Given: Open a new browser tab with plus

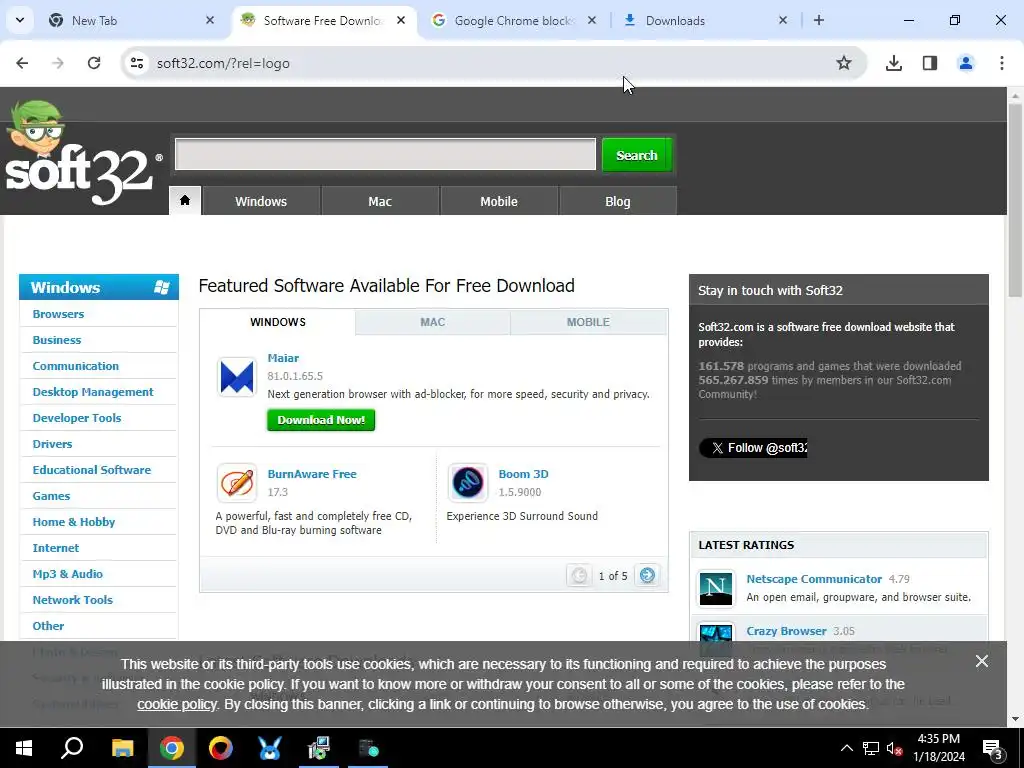Looking at the screenshot, I should coord(819,20).
